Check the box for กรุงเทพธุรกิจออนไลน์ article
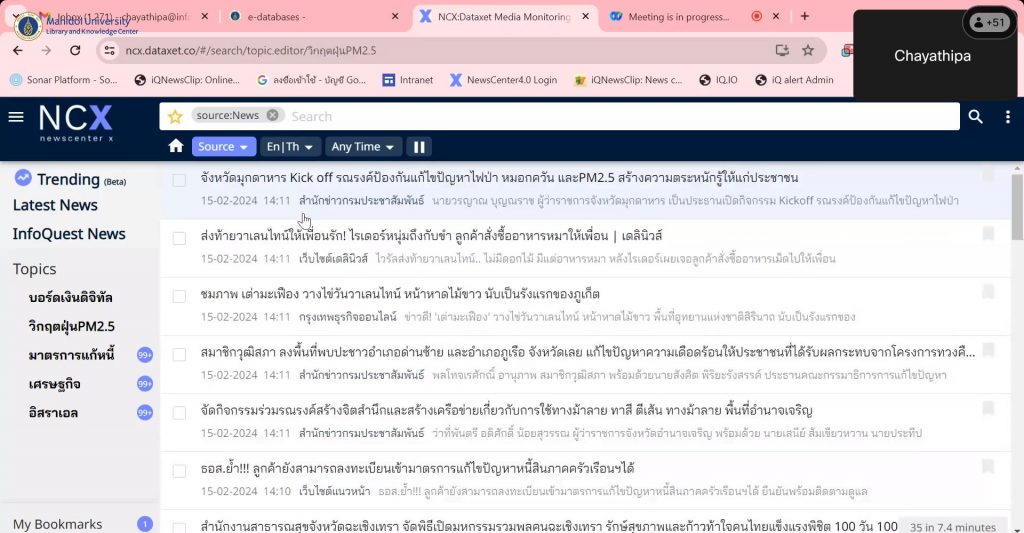This screenshot has height=533, width=1024. click(x=179, y=296)
